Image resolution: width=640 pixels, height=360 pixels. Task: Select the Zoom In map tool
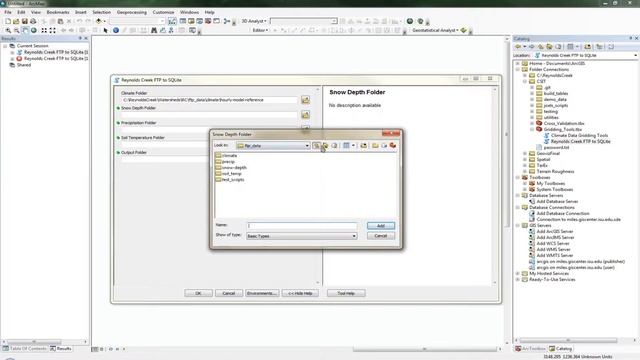pyautogui.click(x=8, y=31)
